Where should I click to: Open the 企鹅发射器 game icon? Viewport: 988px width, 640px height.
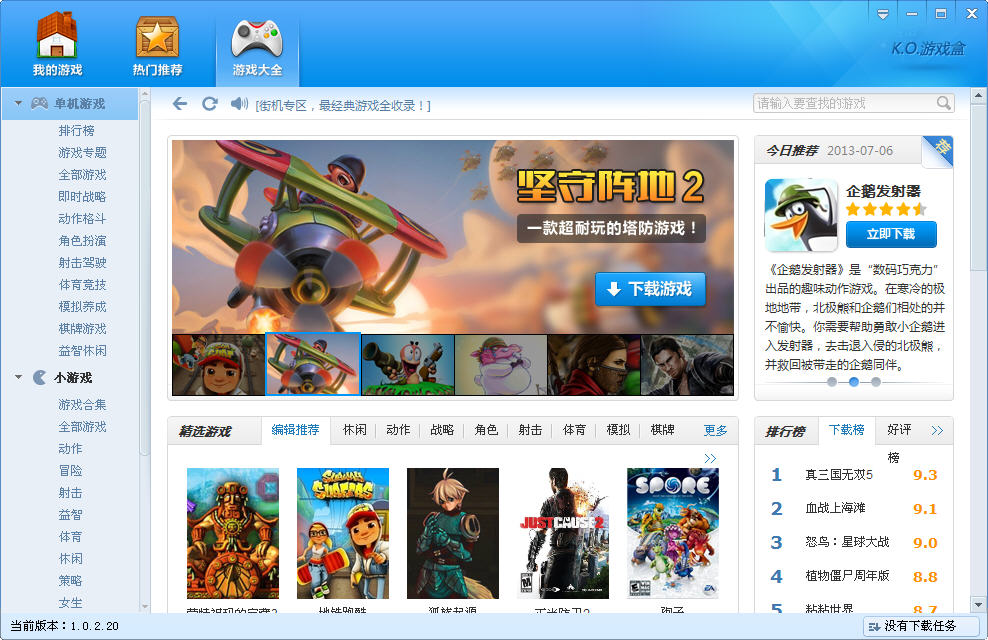[x=799, y=213]
